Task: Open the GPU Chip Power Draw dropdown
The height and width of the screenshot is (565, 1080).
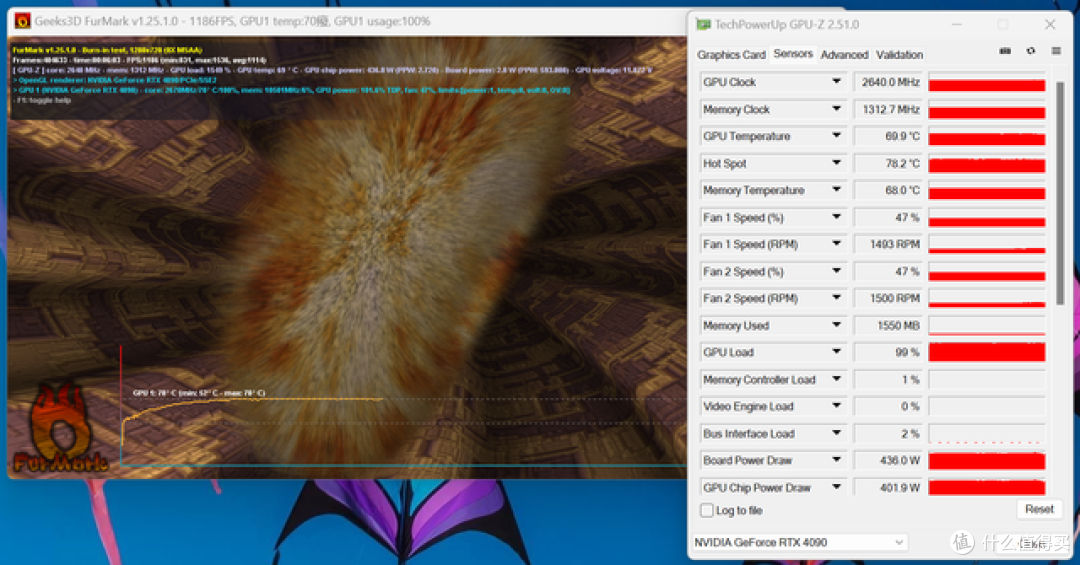Action: [x=836, y=487]
